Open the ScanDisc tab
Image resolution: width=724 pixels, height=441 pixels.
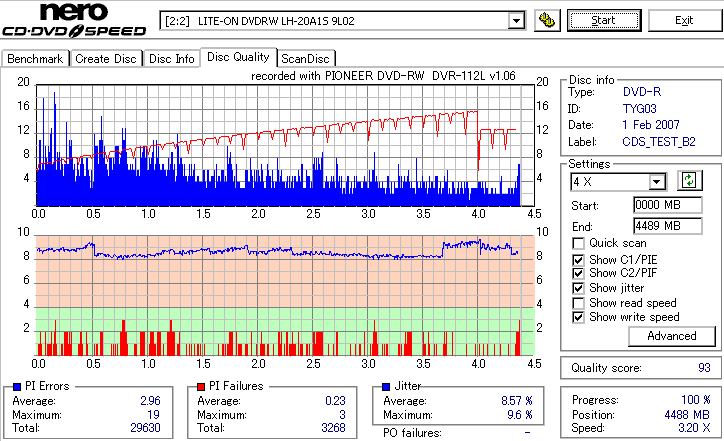tap(305, 59)
